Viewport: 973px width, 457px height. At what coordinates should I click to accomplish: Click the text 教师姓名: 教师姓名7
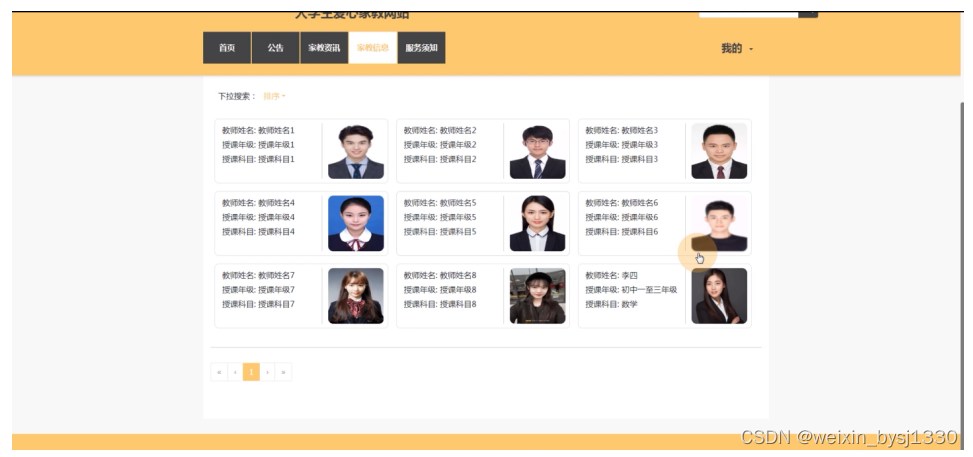coord(258,276)
